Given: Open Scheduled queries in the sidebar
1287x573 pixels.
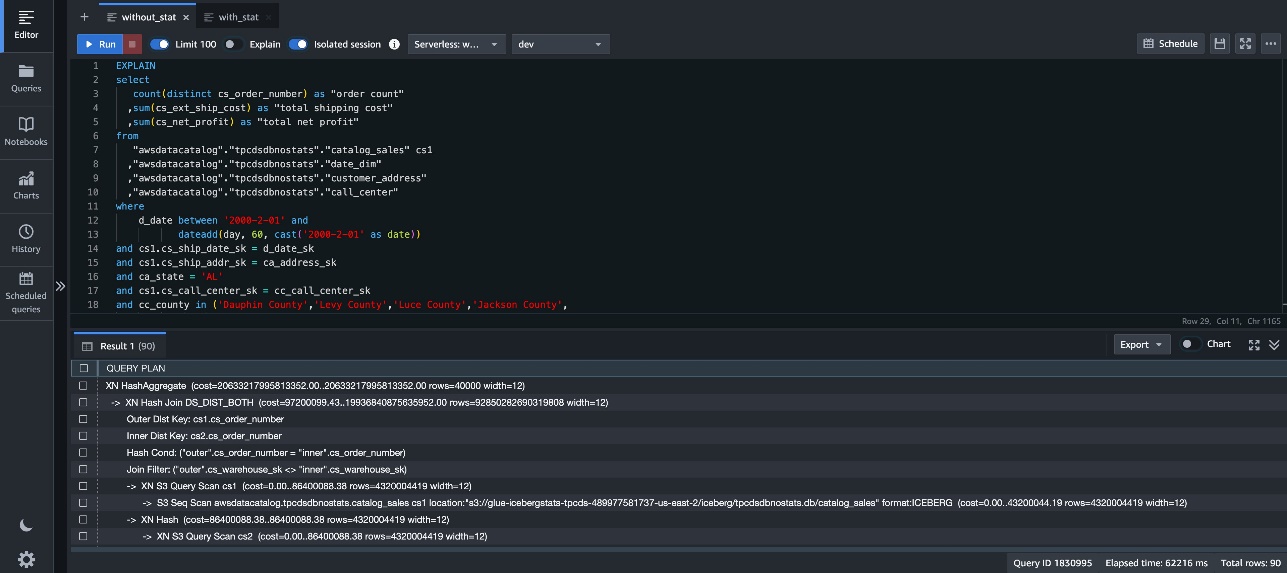Looking at the screenshot, I should point(26,292).
